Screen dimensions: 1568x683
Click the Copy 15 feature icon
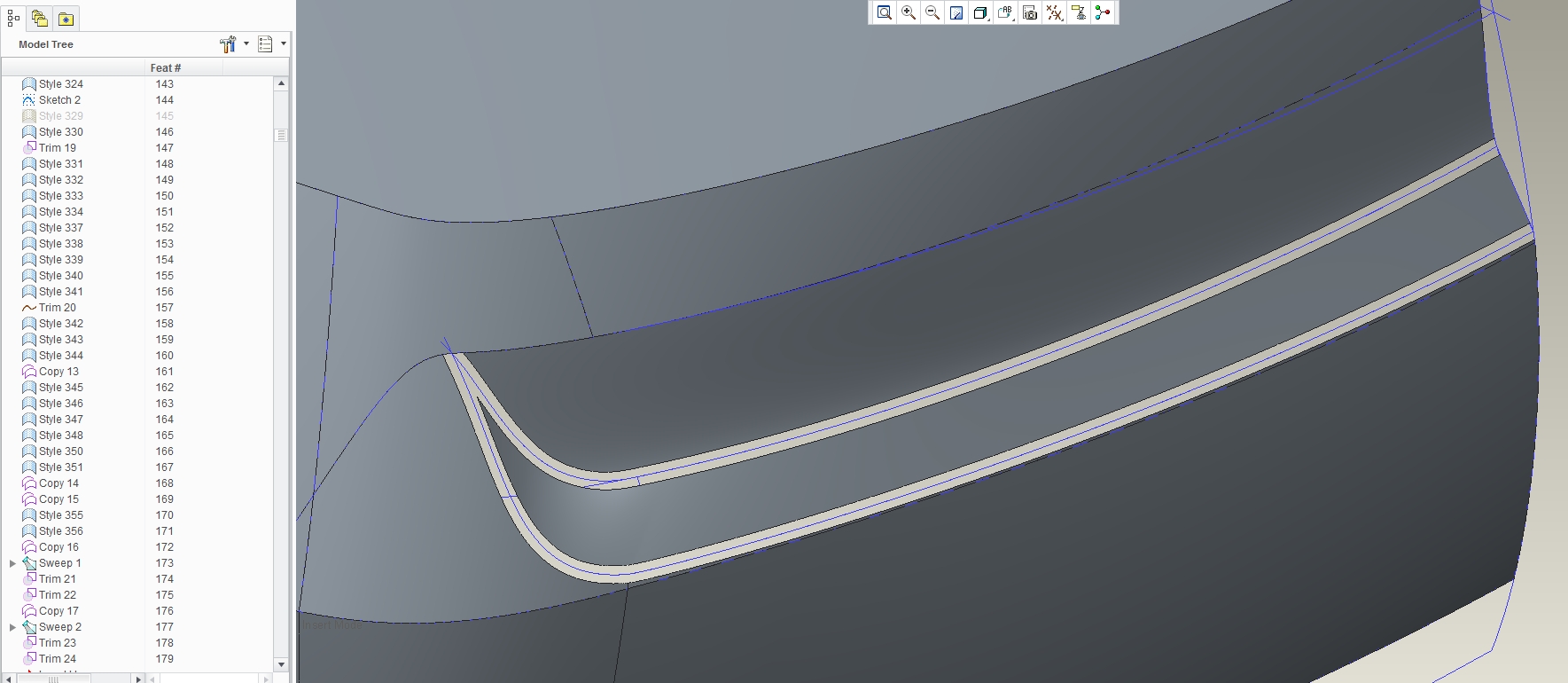point(29,499)
